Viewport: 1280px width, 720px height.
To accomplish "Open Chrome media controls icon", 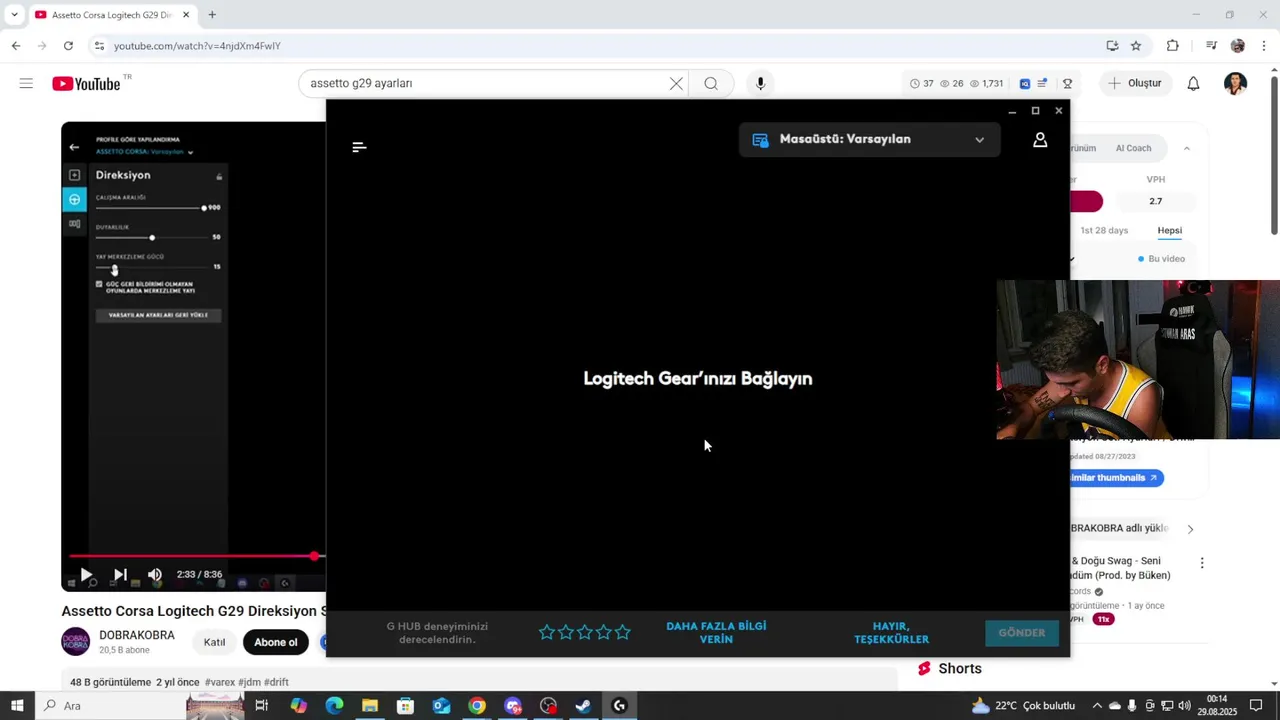I will 1211,46.
